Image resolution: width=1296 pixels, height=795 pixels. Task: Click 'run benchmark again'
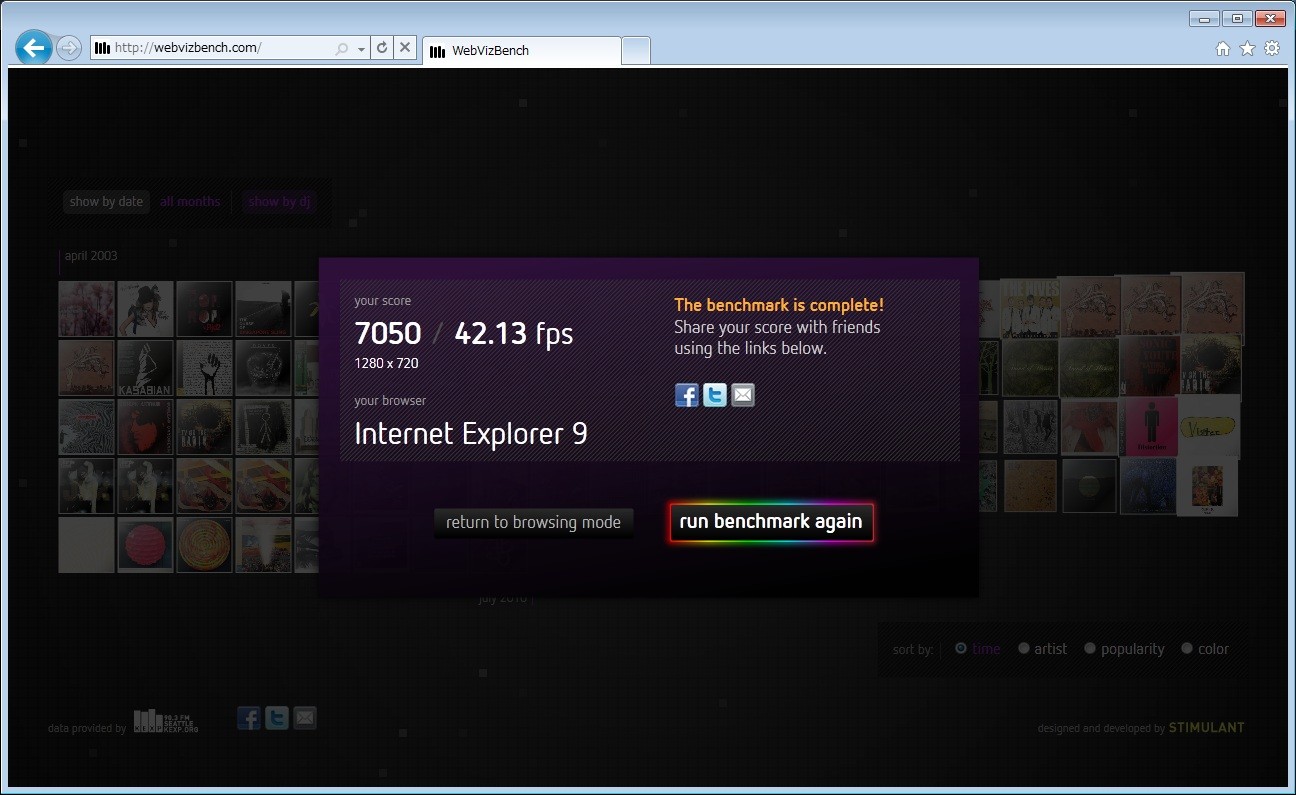pyautogui.click(x=771, y=522)
